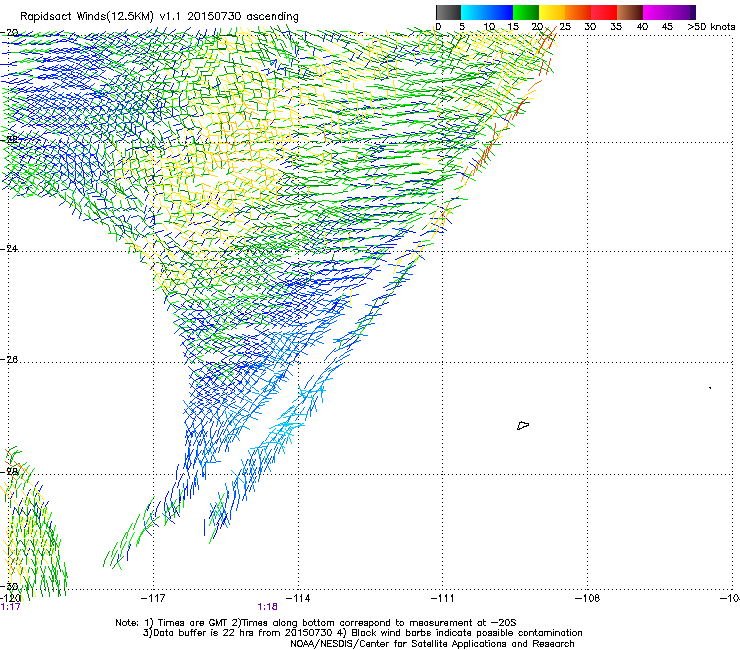The width and height of the screenshot is (740, 650).
Task: Click the -111 longitude axis label
Action: pyautogui.click(x=442, y=599)
